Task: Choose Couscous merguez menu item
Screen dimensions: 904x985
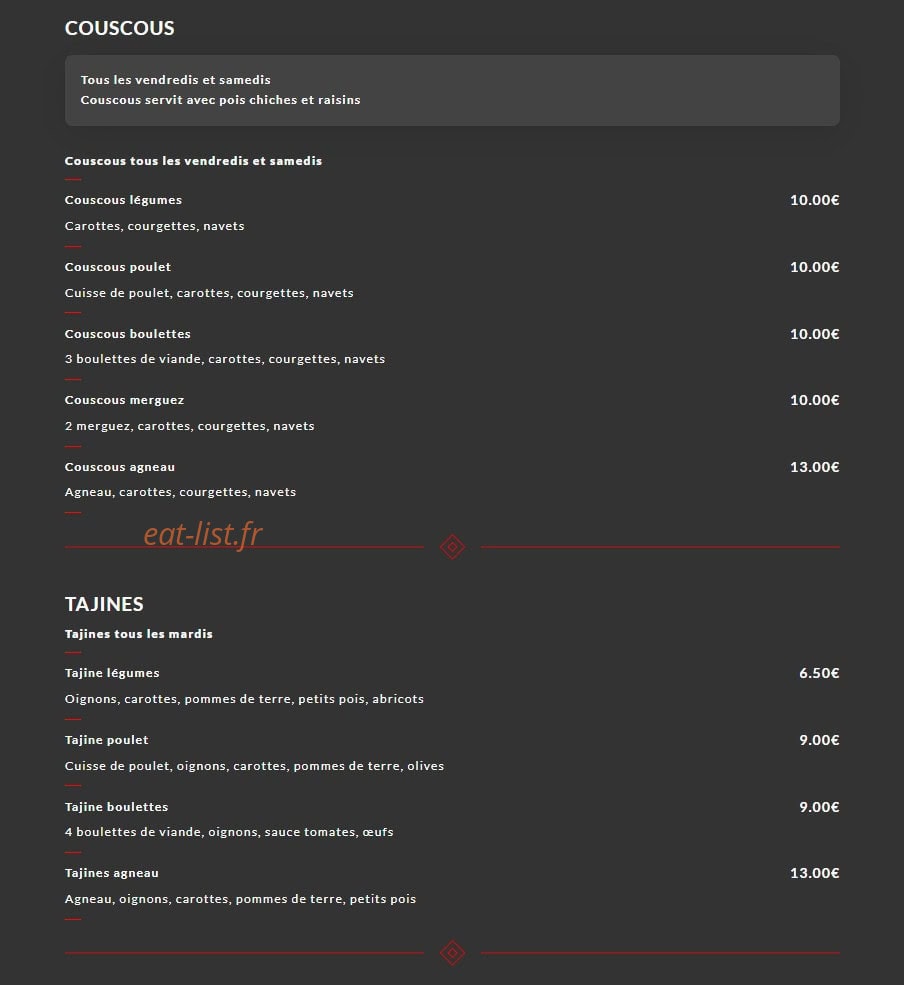Action: click(x=124, y=400)
